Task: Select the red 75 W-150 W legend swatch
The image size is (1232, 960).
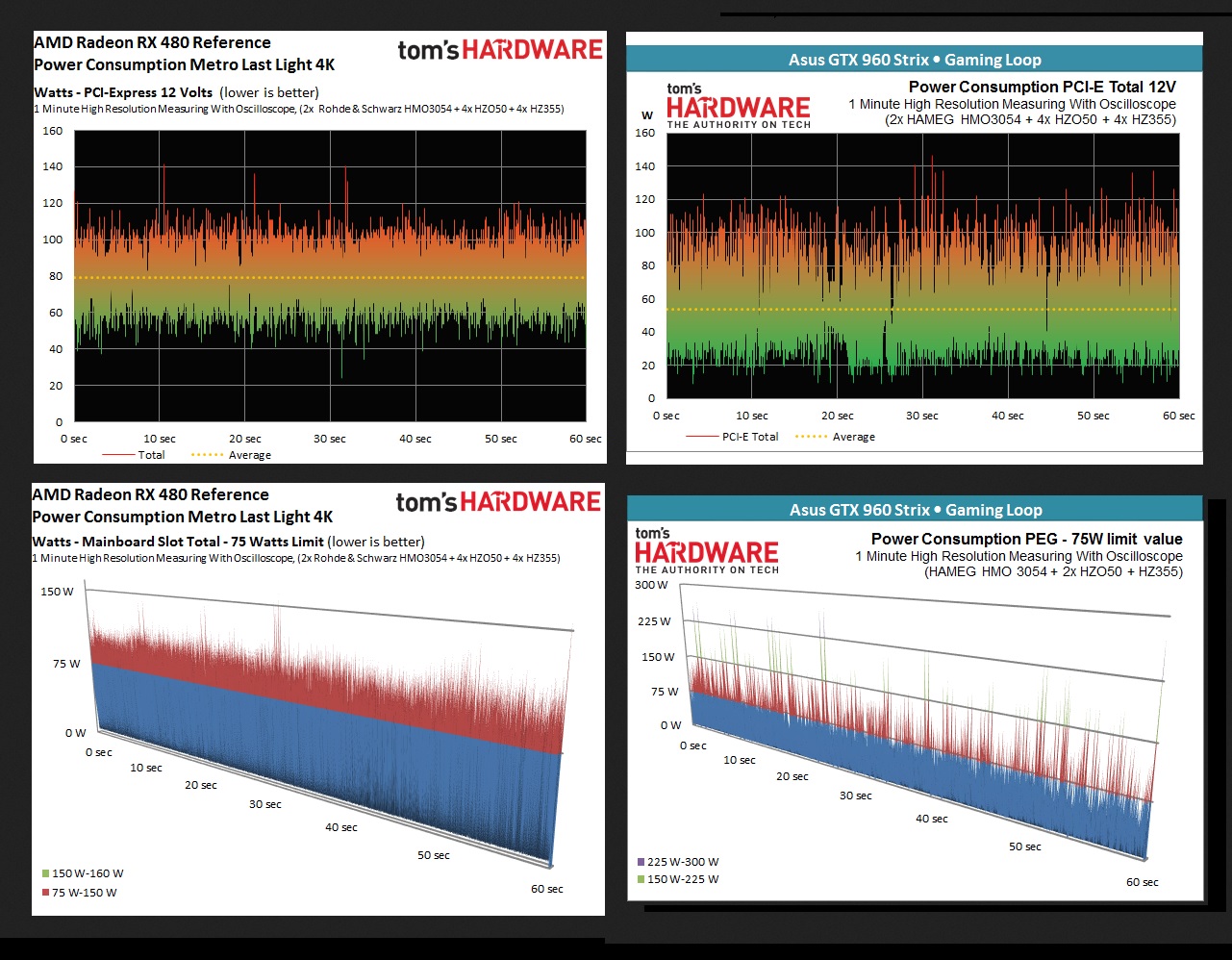Action: pos(46,893)
